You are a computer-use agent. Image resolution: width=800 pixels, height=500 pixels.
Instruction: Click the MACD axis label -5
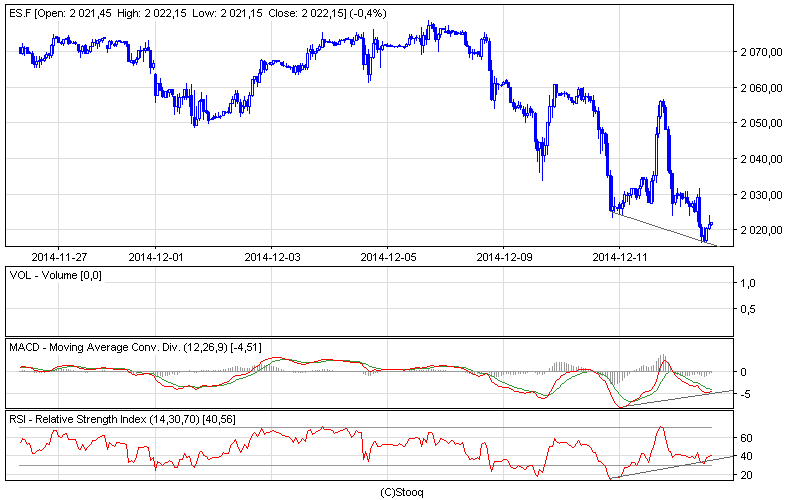coord(745,394)
